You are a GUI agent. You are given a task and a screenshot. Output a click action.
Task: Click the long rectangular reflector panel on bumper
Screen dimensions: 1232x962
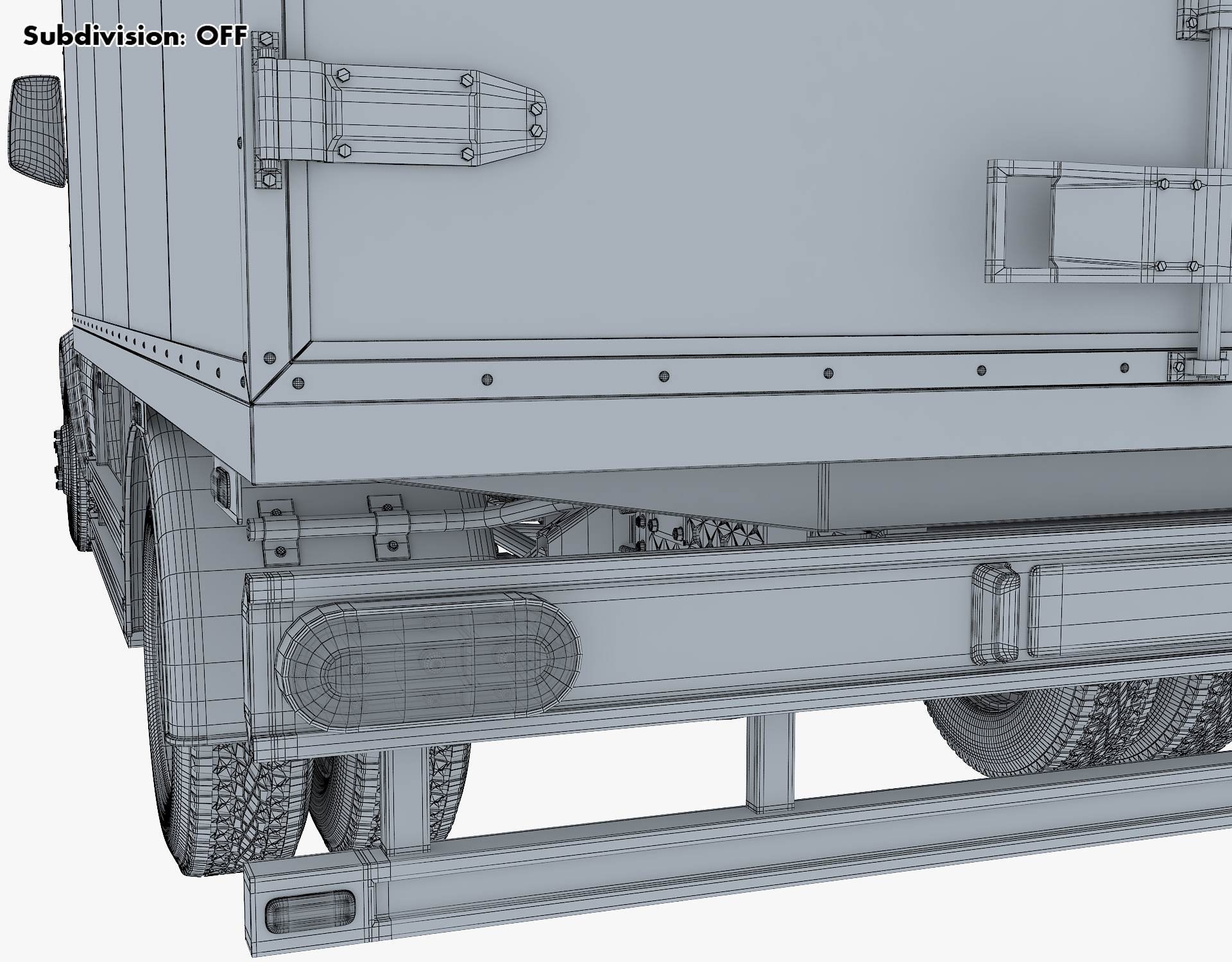click(1129, 609)
